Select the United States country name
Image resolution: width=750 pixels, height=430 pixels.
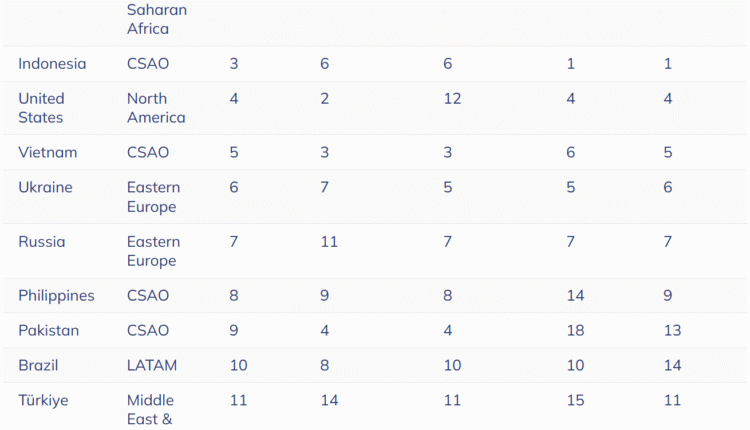tap(41, 108)
